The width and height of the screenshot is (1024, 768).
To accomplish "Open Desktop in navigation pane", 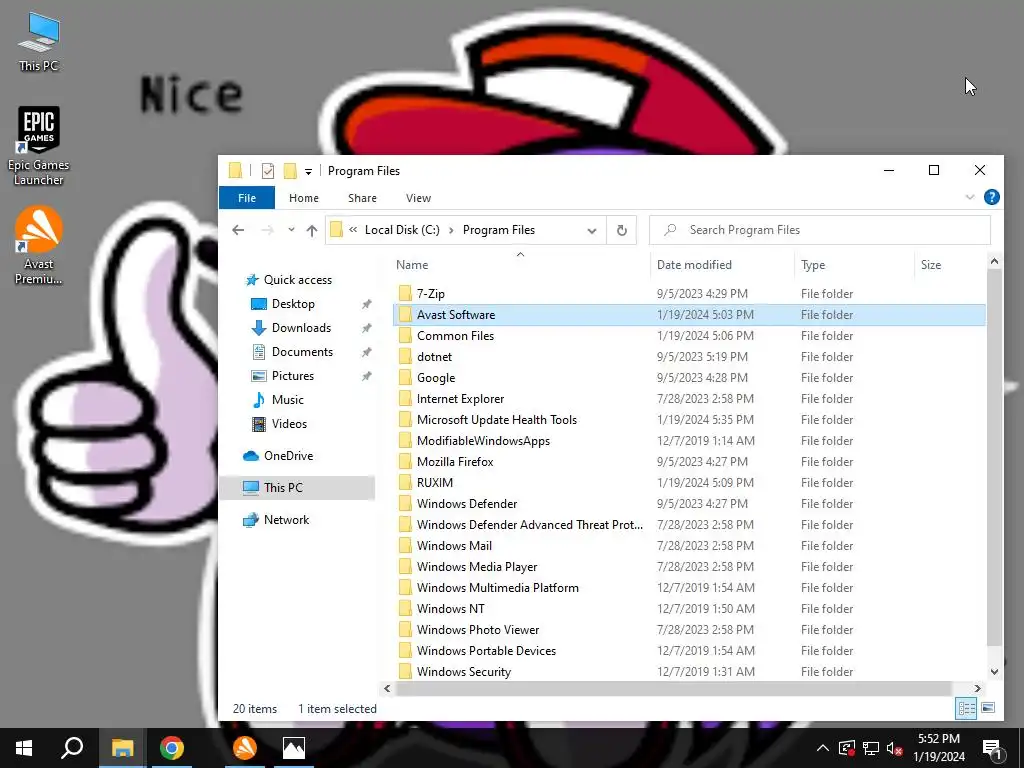I will (x=293, y=304).
